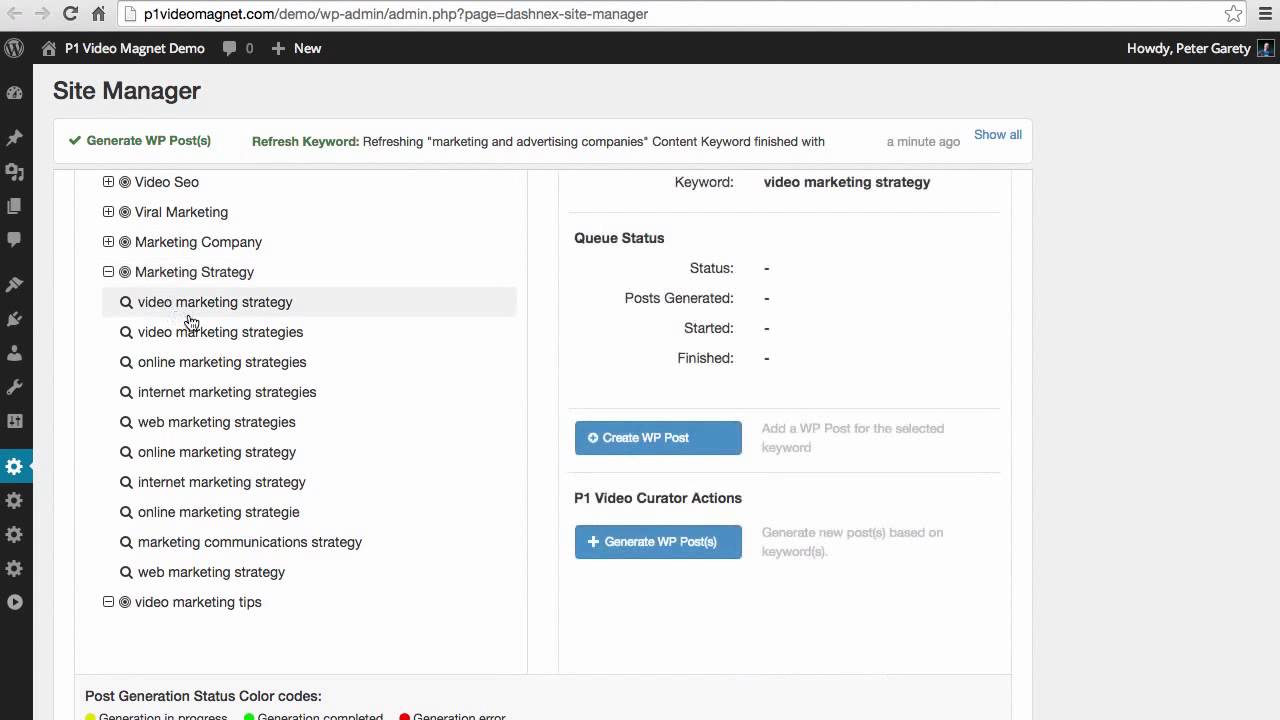Click the play icon in the sidebar
This screenshot has width=1280, height=720.
pos(14,602)
